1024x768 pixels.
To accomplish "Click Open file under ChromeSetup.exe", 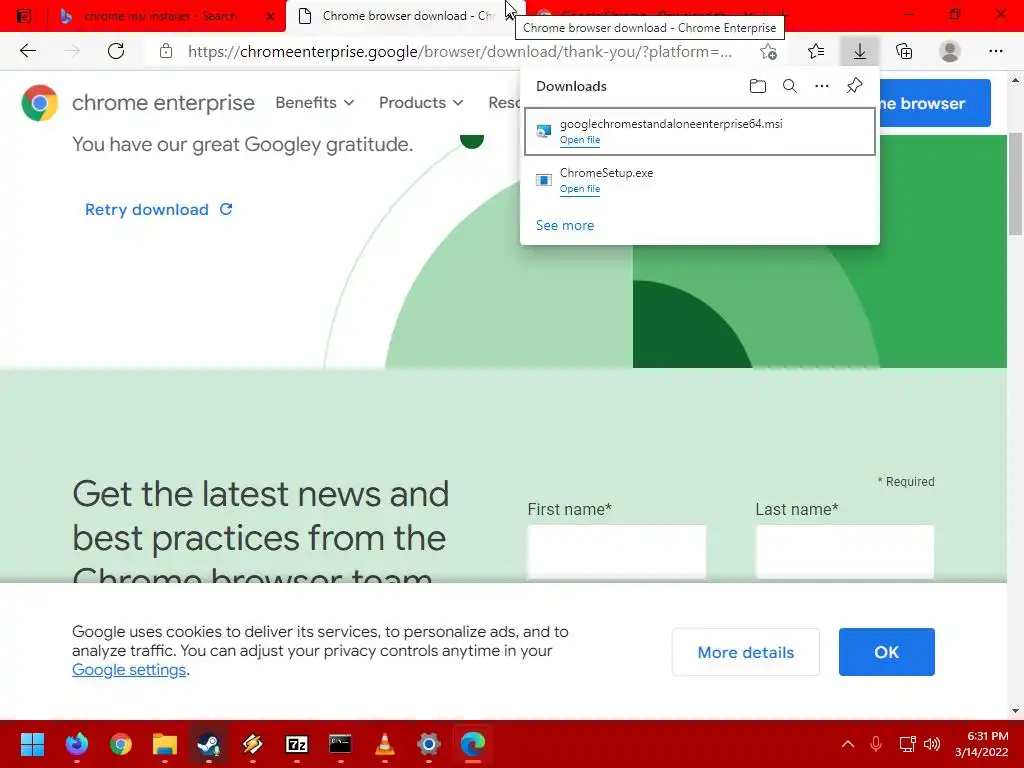I will click(579, 189).
